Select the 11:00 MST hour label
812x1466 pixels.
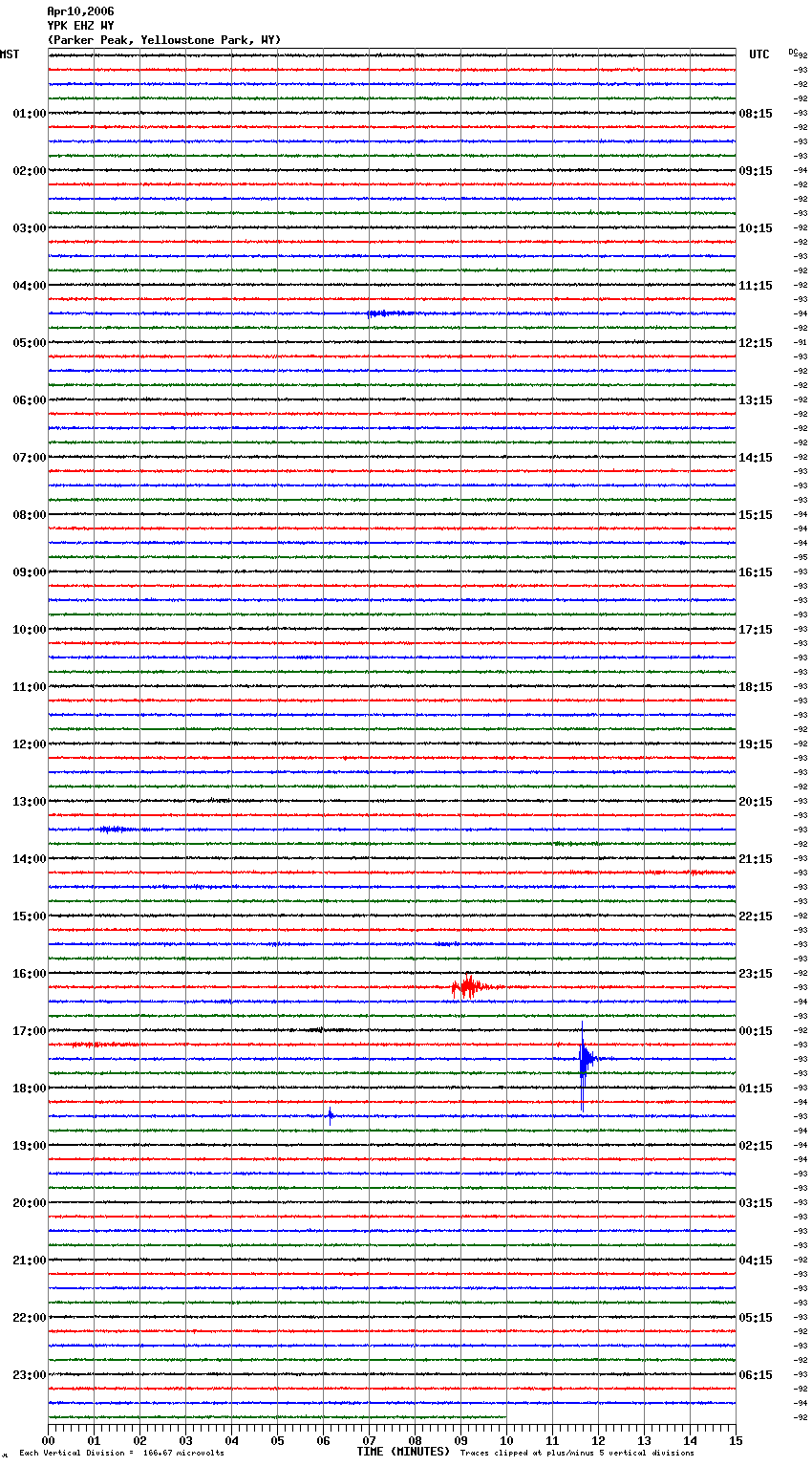[x=29, y=687]
